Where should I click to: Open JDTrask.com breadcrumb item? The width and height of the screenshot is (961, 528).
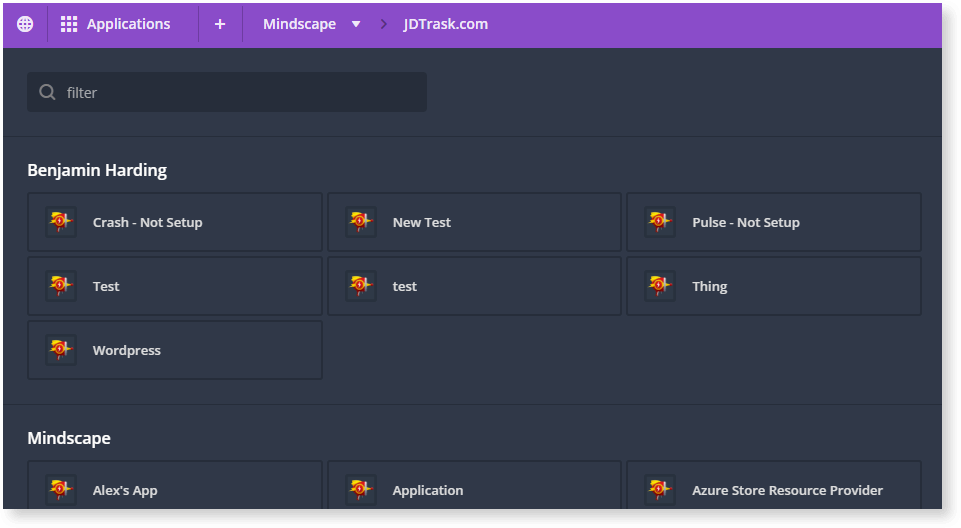446,24
